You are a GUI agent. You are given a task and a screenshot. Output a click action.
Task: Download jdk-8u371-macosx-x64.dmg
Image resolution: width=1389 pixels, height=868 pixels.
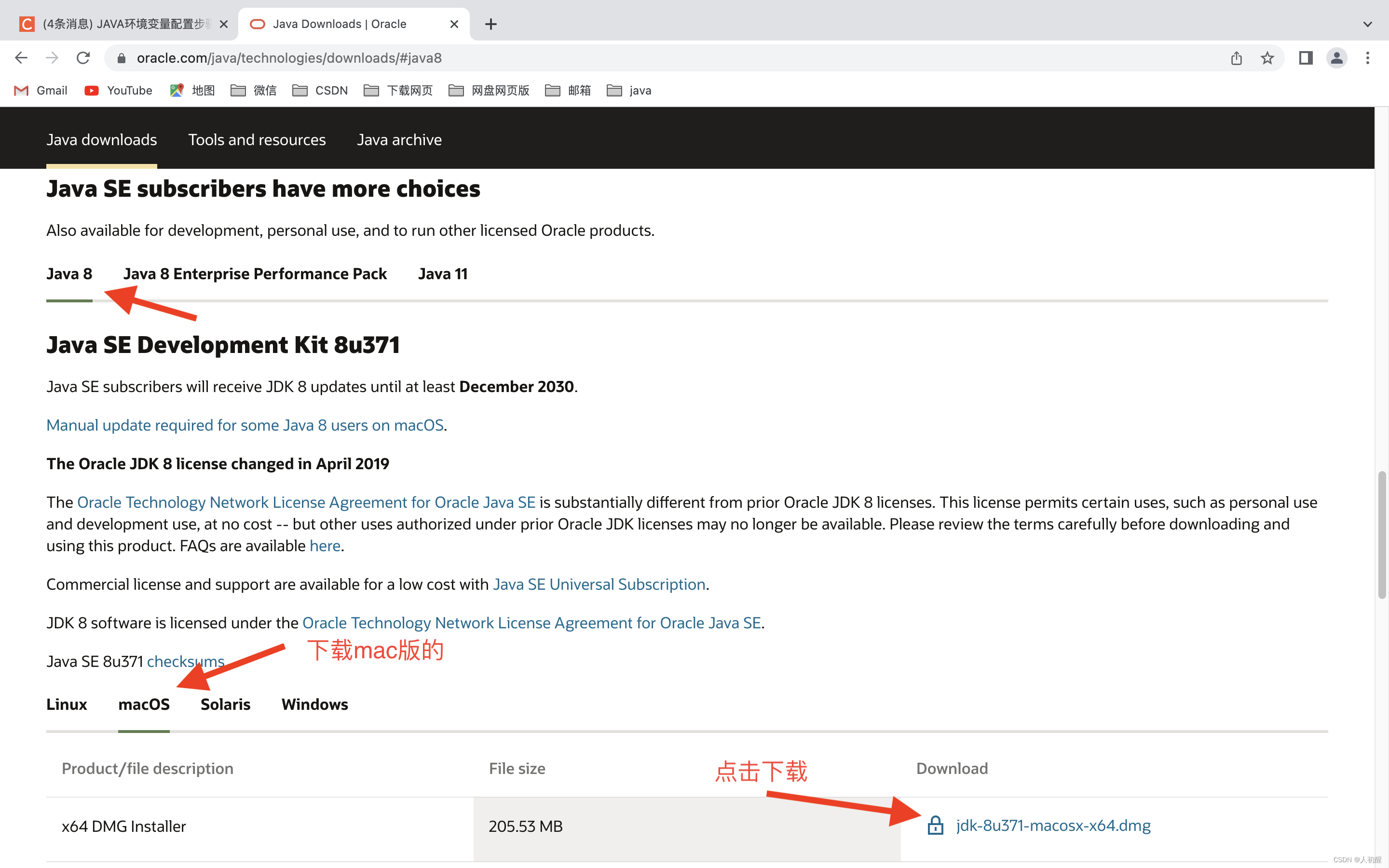pos(1053,826)
